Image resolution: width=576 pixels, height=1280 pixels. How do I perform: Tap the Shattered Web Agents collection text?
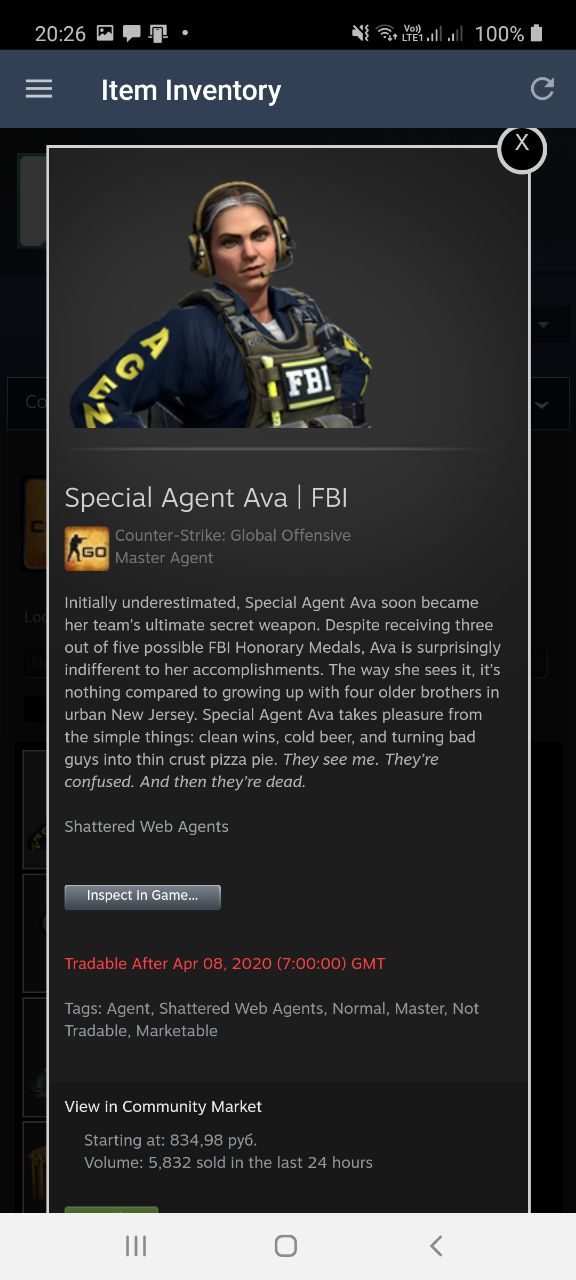point(146,826)
